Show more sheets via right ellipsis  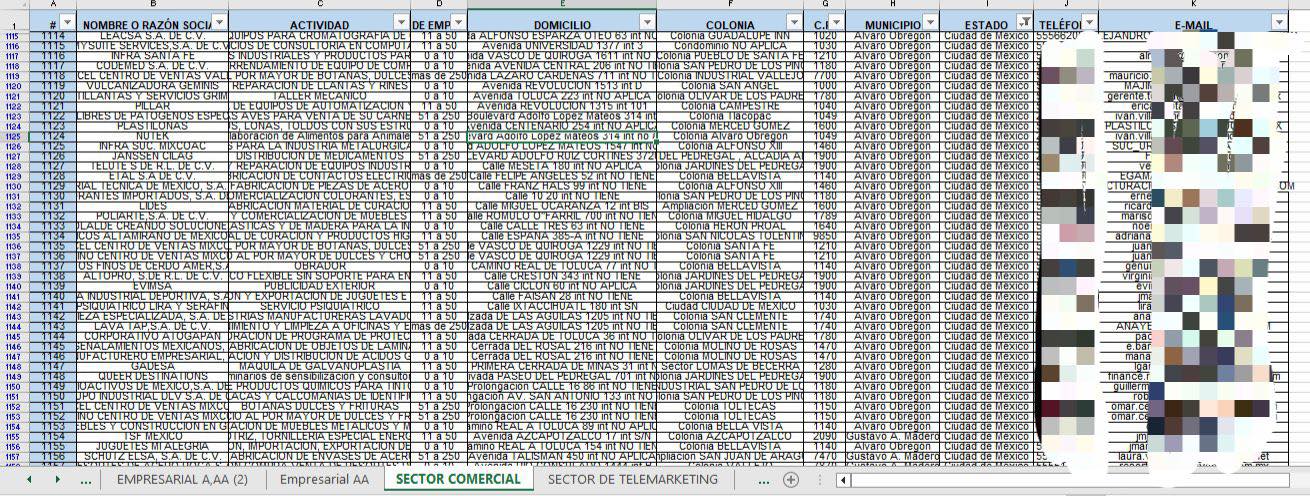coord(763,480)
